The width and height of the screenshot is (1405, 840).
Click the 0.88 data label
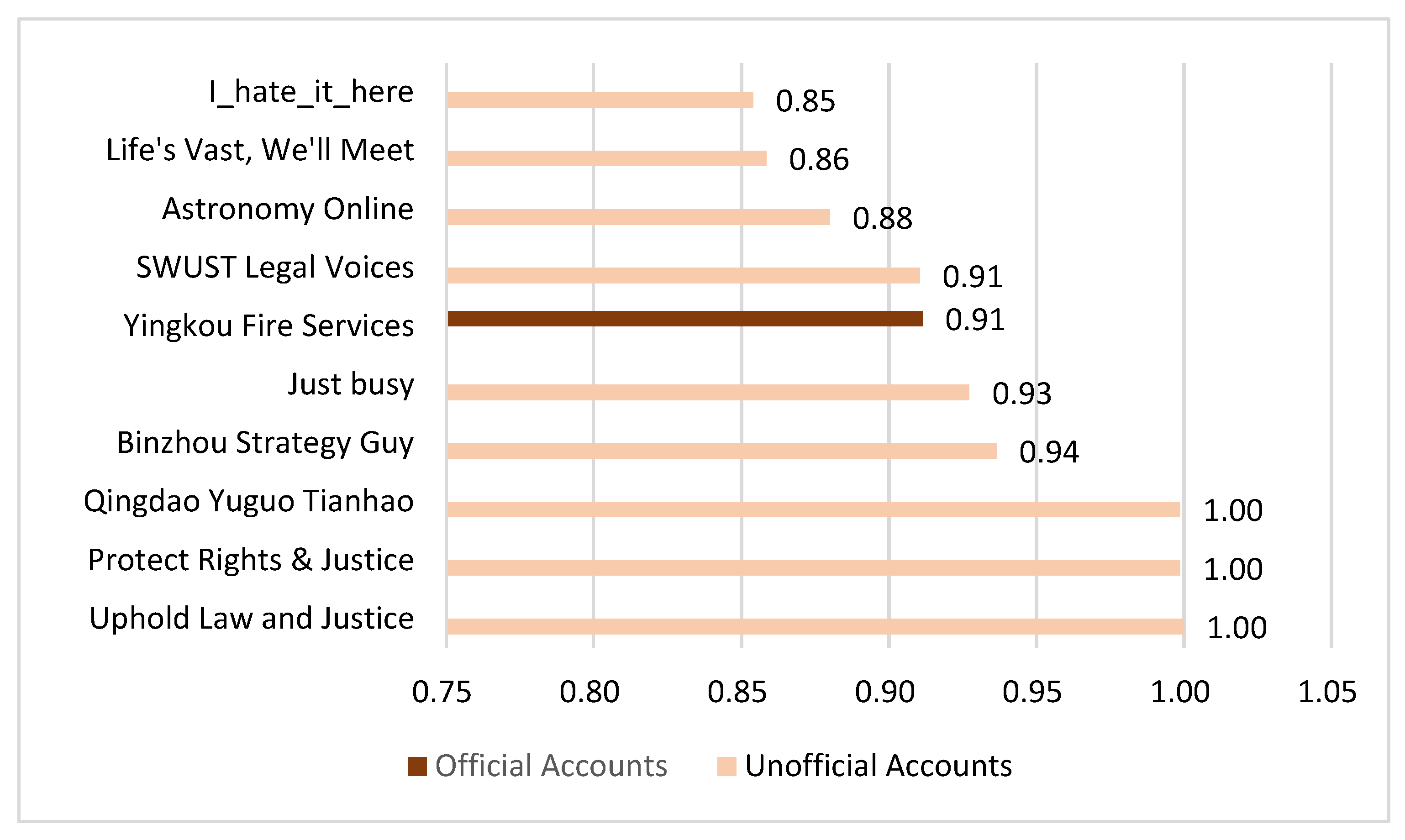pyautogui.click(x=882, y=219)
